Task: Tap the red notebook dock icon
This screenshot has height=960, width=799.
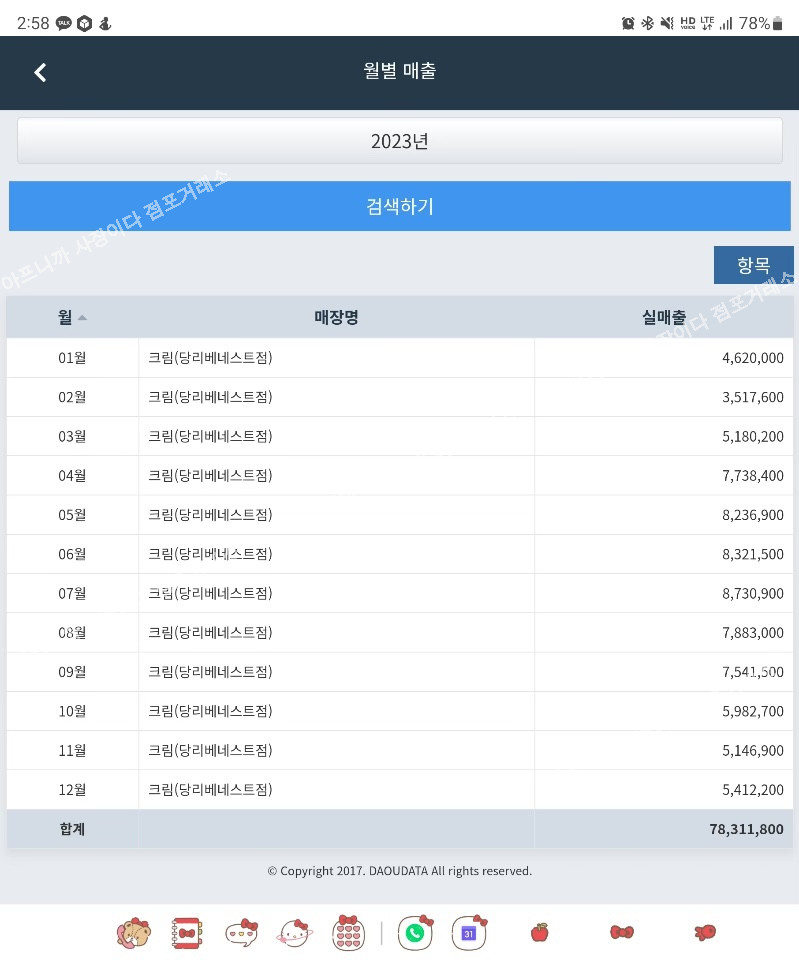Action: click(187, 932)
